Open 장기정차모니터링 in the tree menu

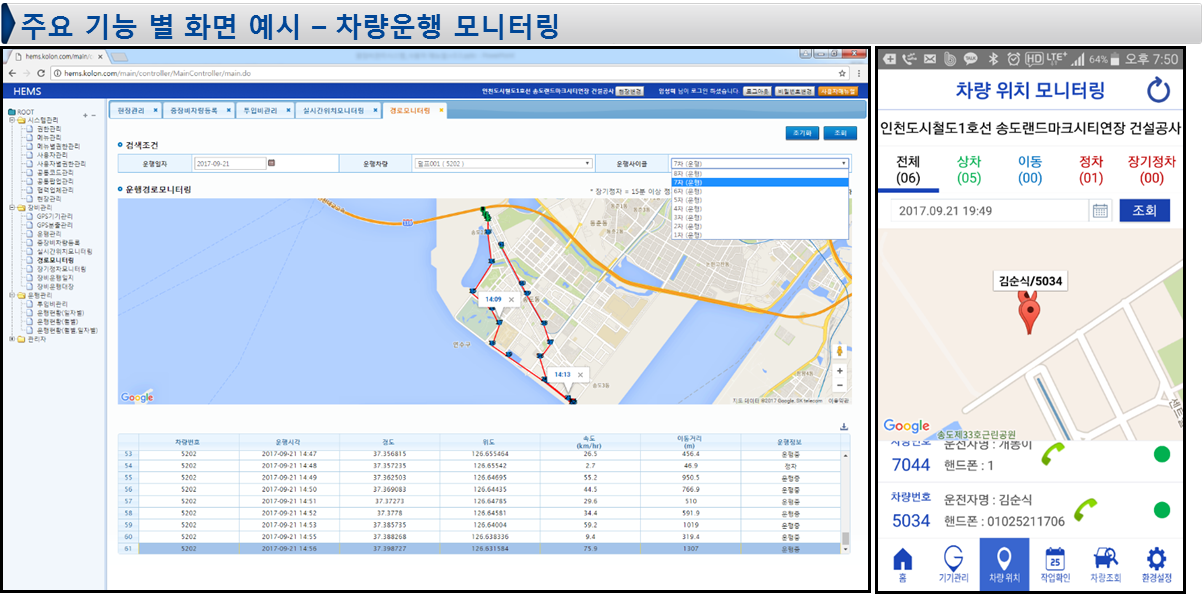pyautogui.click(x=61, y=269)
